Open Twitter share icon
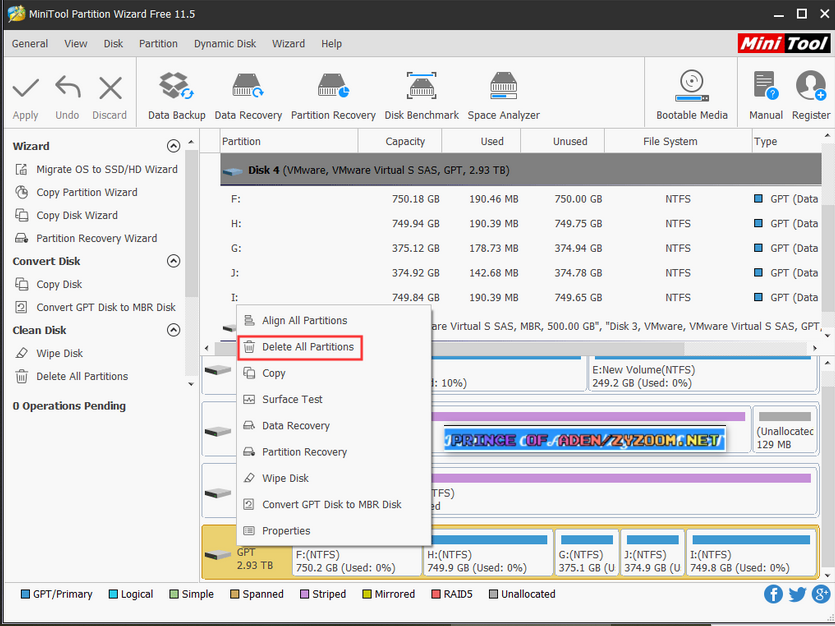835x626 pixels. 797,594
